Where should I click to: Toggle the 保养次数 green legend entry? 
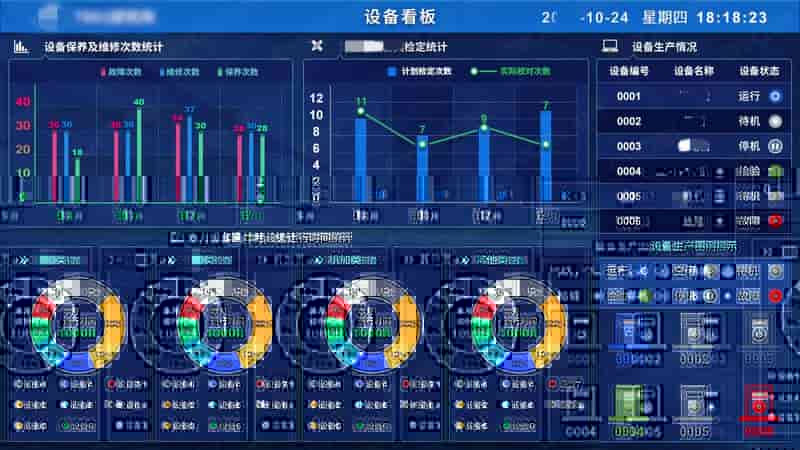point(238,72)
